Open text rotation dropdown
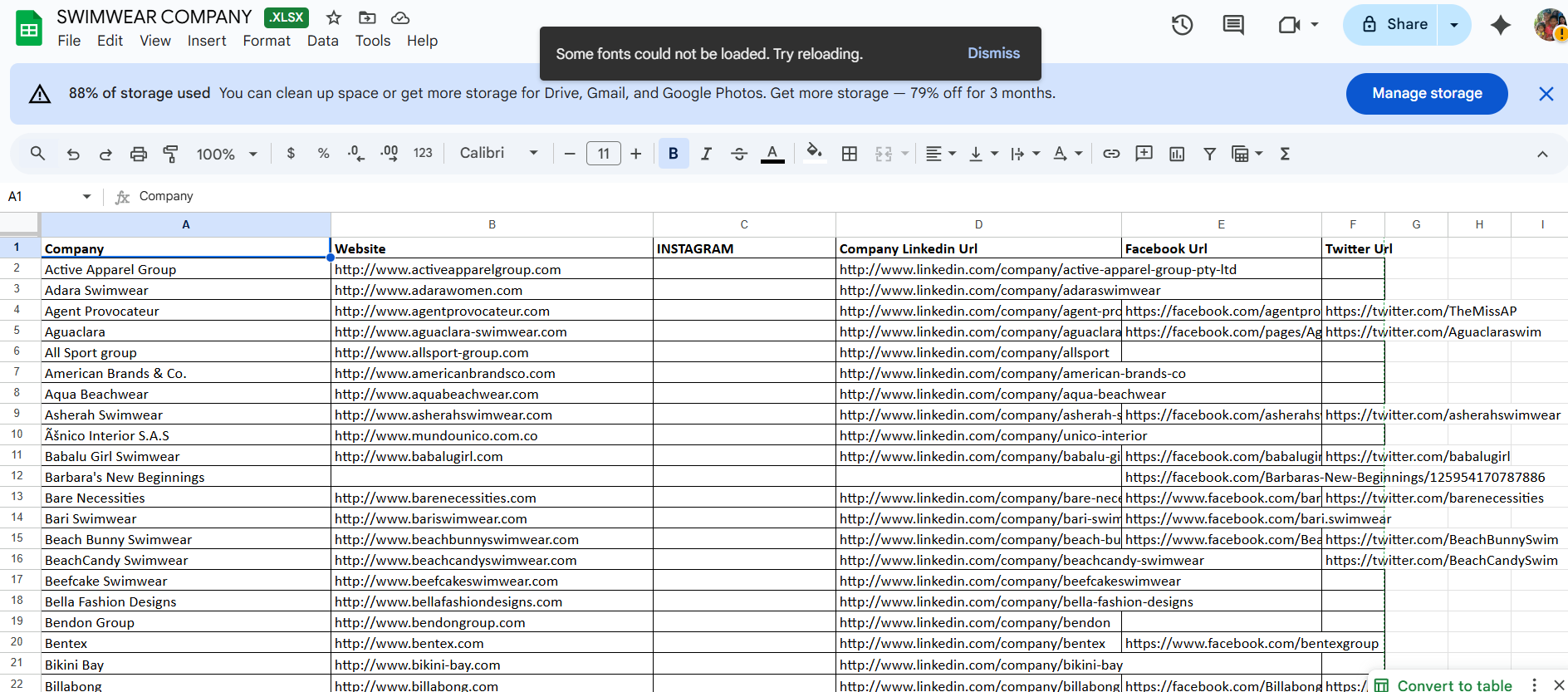The height and width of the screenshot is (692, 1568). click(1068, 154)
